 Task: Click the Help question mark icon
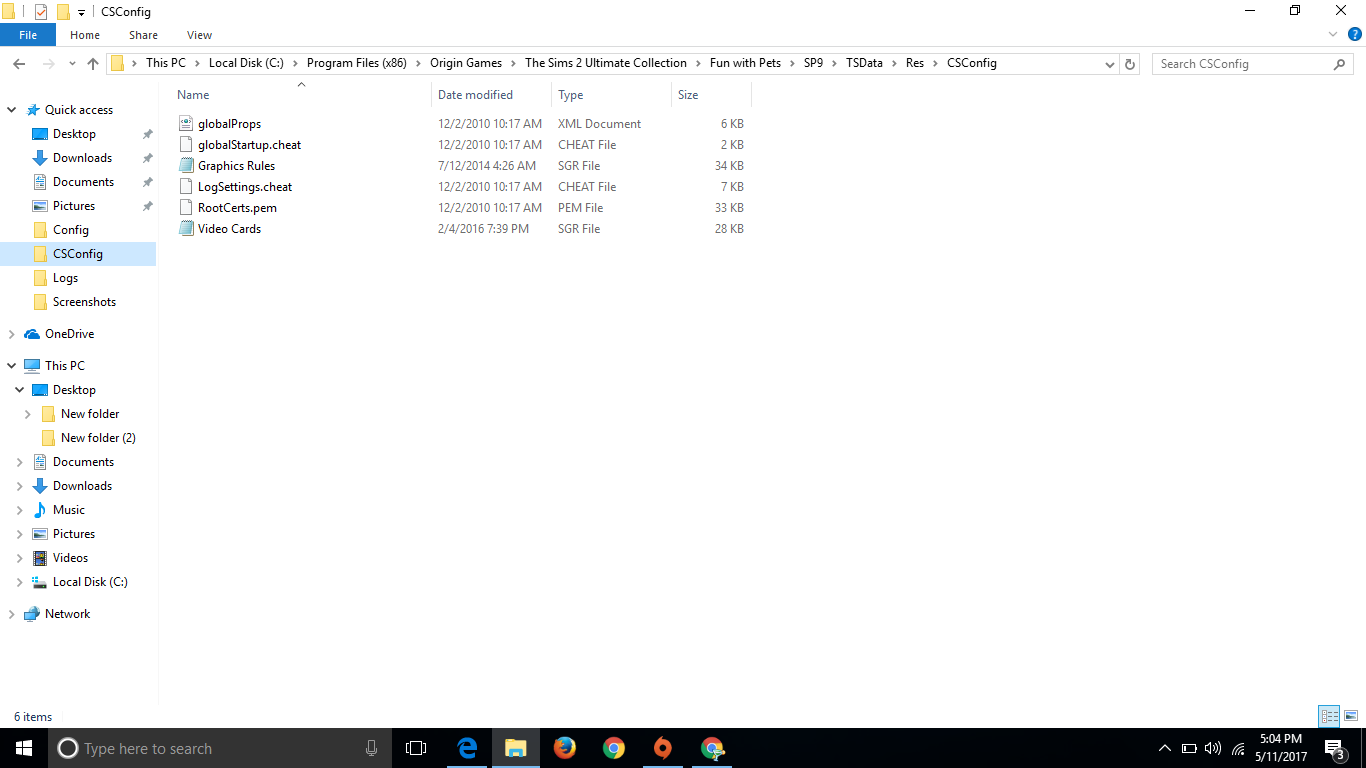[x=1354, y=35]
